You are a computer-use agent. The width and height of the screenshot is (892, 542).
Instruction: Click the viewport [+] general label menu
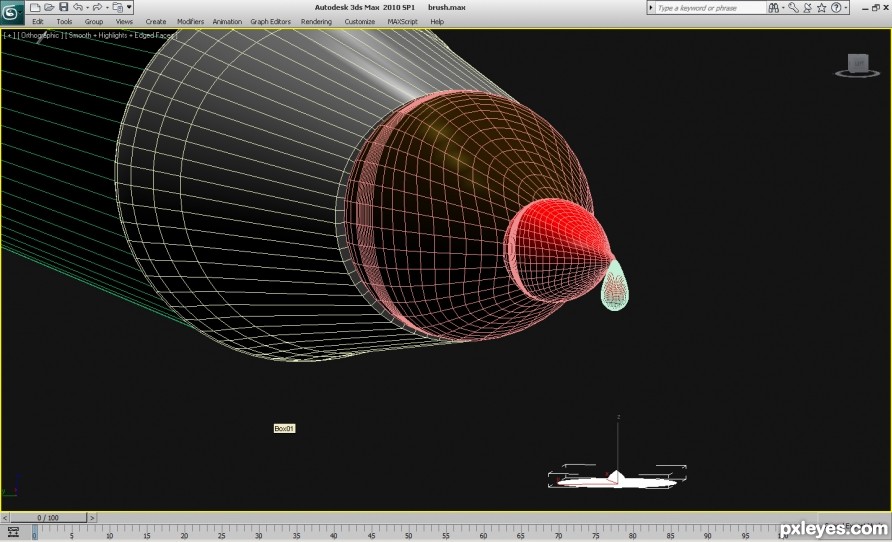pyautogui.click(x=9, y=35)
